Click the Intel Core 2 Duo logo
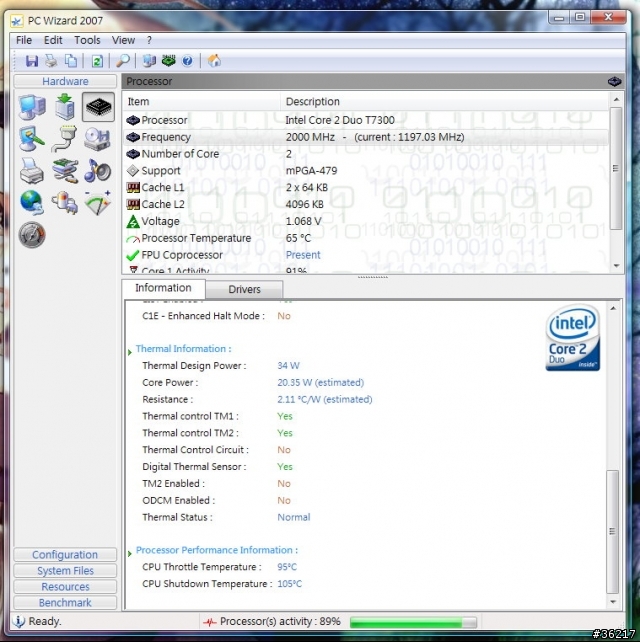 pyautogui.click(x=572, y=337)
